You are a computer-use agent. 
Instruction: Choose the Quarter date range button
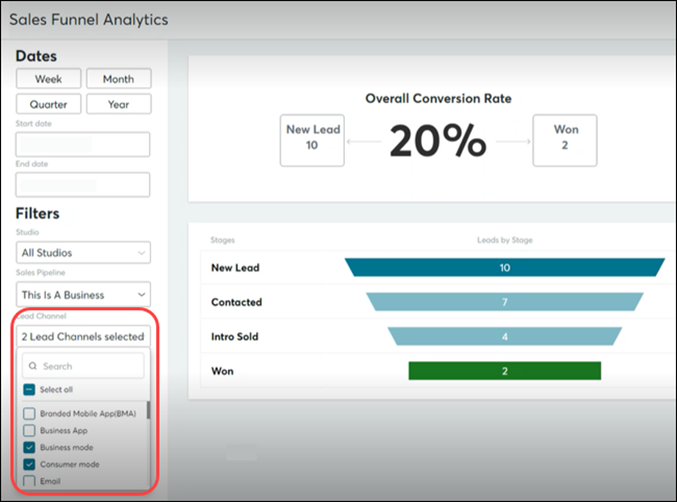[48, 104]
